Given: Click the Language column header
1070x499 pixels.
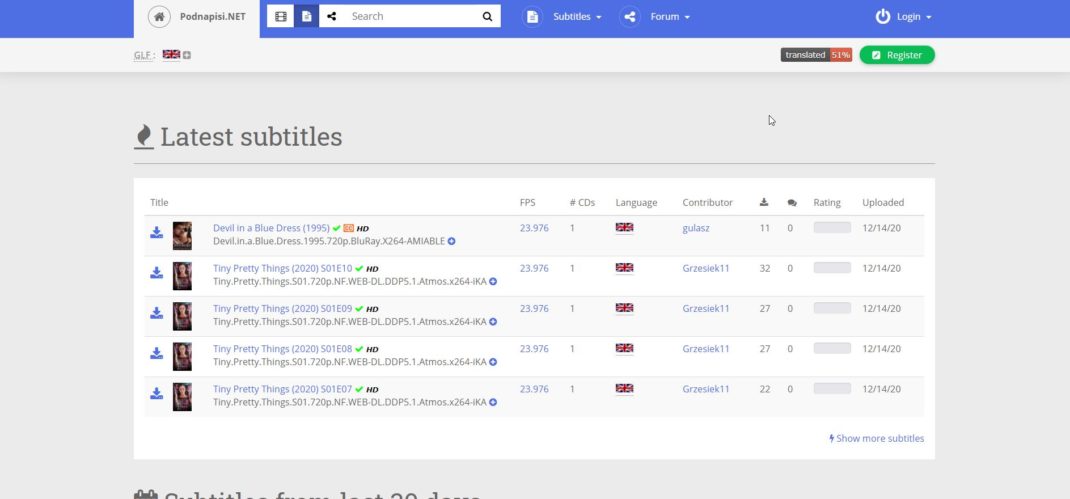Looking at the screenshot, I should [636, 203].
